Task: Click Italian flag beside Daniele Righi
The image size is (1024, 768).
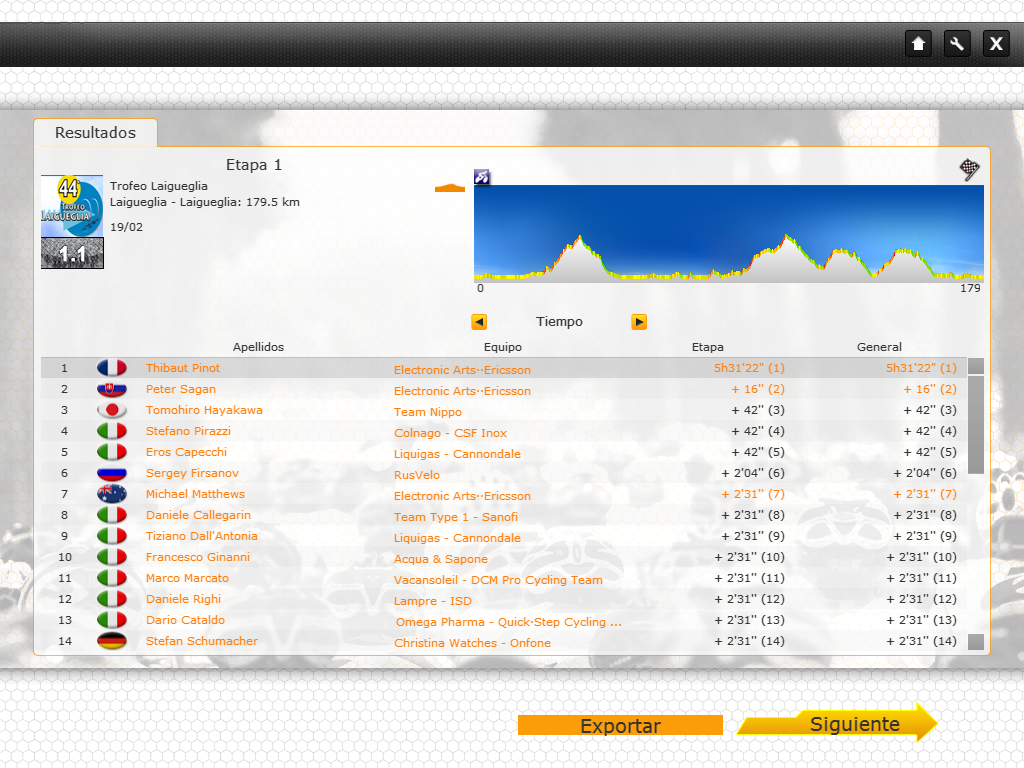Action: pyautogui.click(x=112, y=599)
